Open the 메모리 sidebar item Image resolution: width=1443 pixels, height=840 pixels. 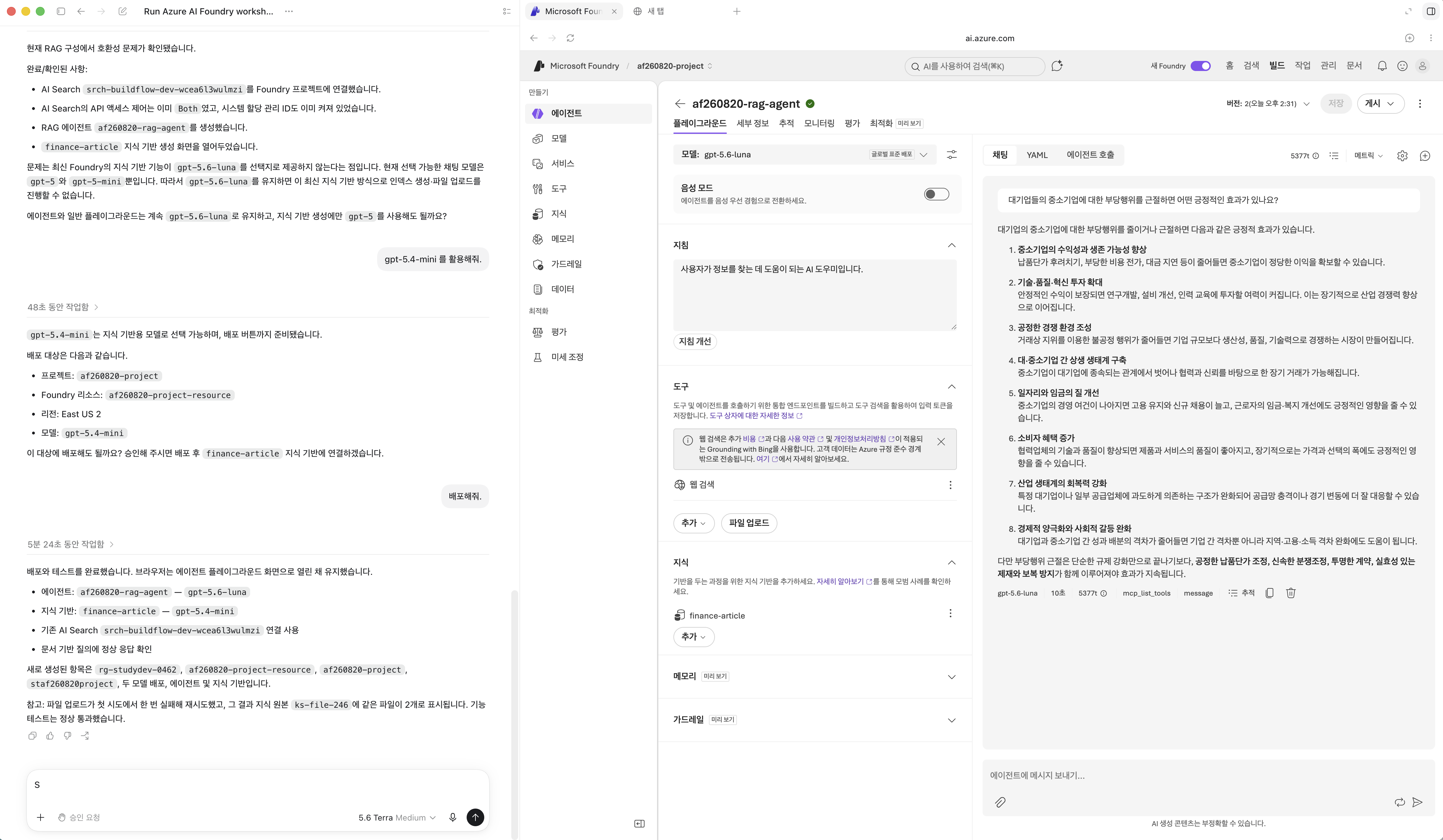588,239
